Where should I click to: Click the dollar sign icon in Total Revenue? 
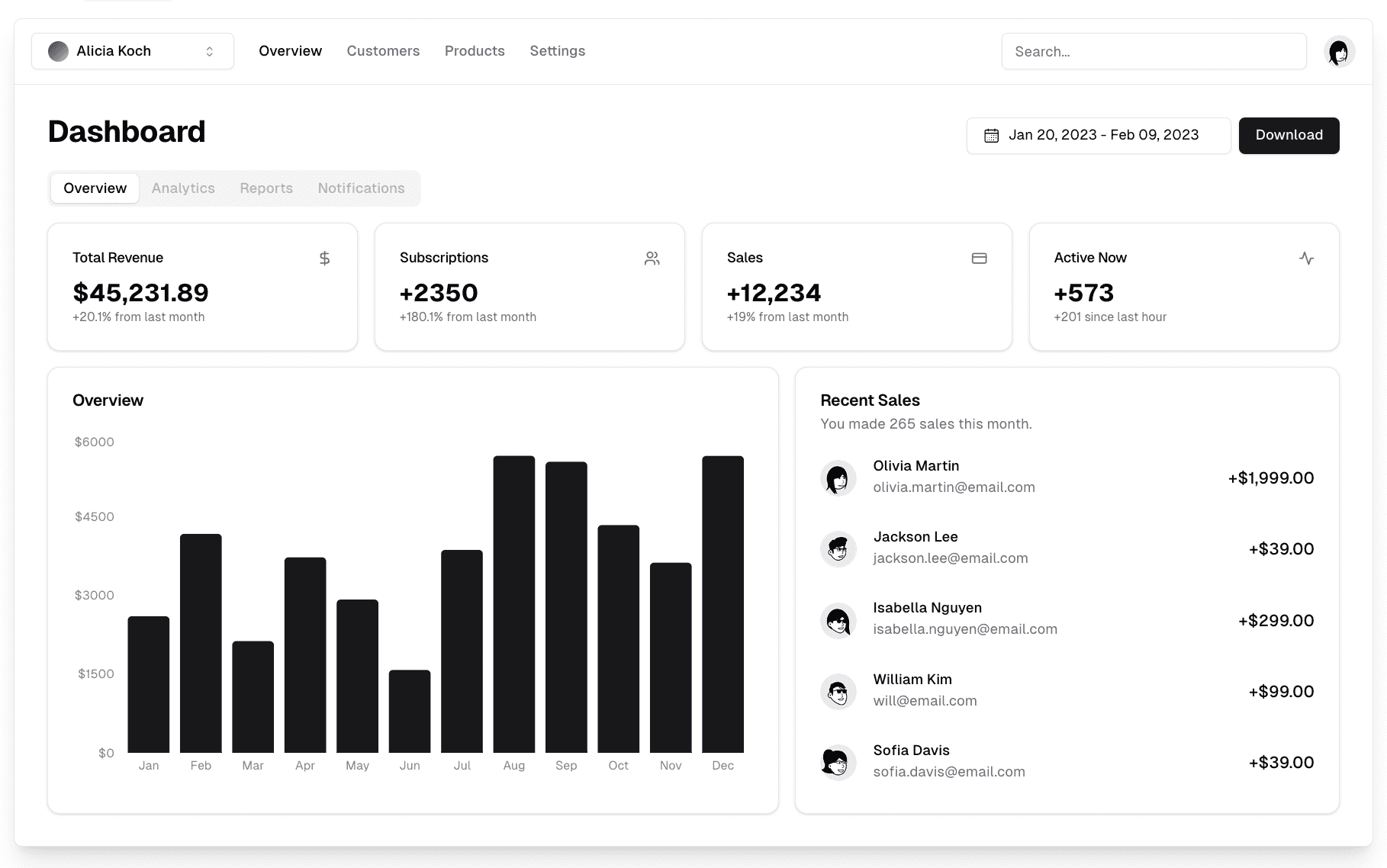pos(324,259)
